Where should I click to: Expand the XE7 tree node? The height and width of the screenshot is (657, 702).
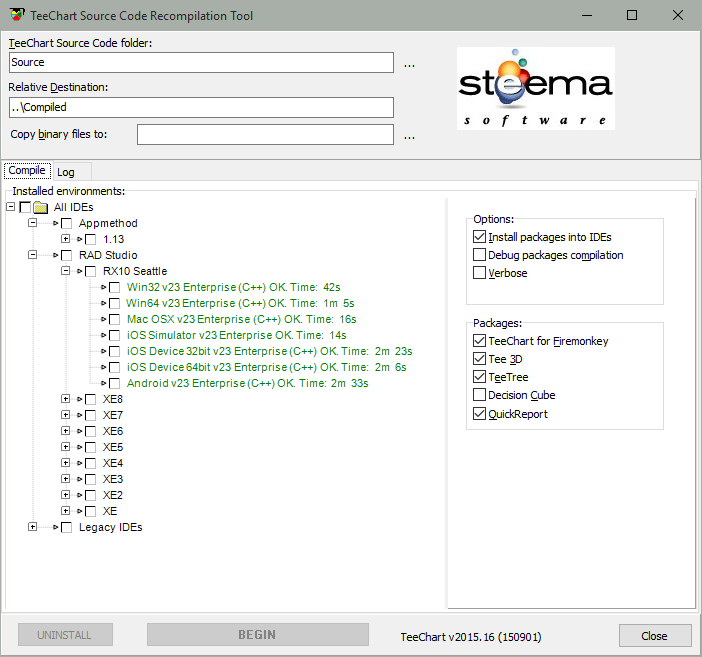pos(65,415)
